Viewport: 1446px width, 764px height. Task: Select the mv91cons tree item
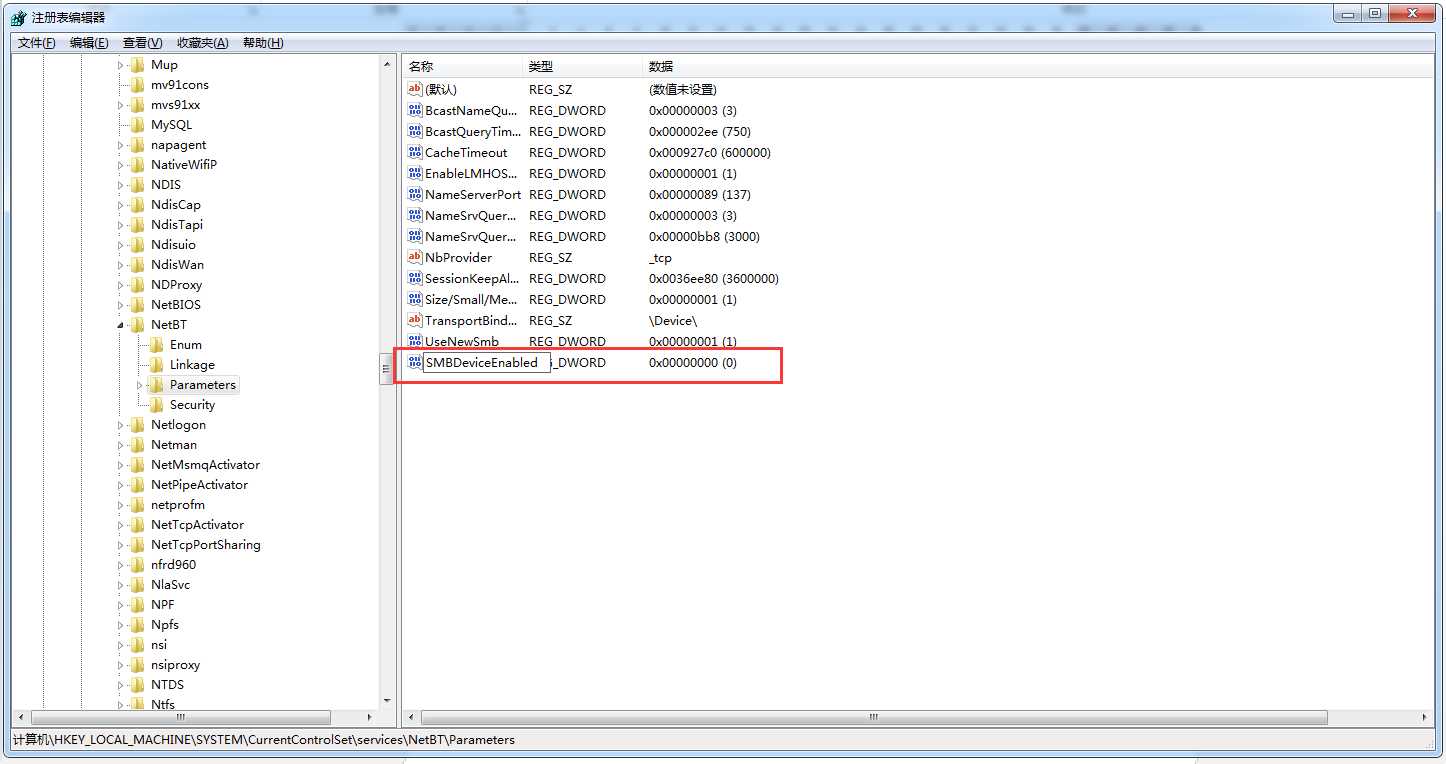180,85
